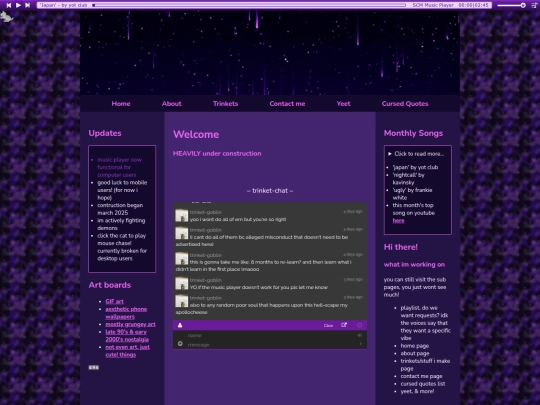The height and width of the screenshot is (405, 540).
Task: Focus the chat name input field
Action: point(272,335)
